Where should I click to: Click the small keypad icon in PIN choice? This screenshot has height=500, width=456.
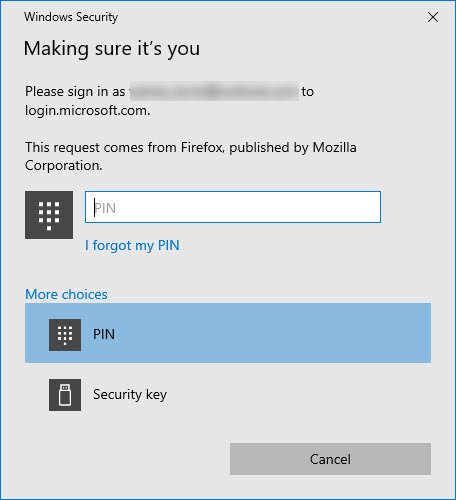pos(65,335)
